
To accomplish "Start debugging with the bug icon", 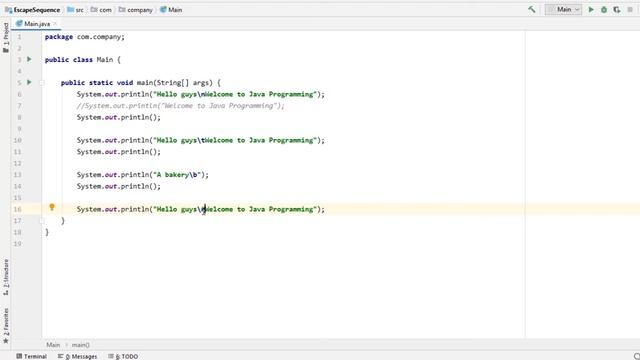I will (604, 9).
